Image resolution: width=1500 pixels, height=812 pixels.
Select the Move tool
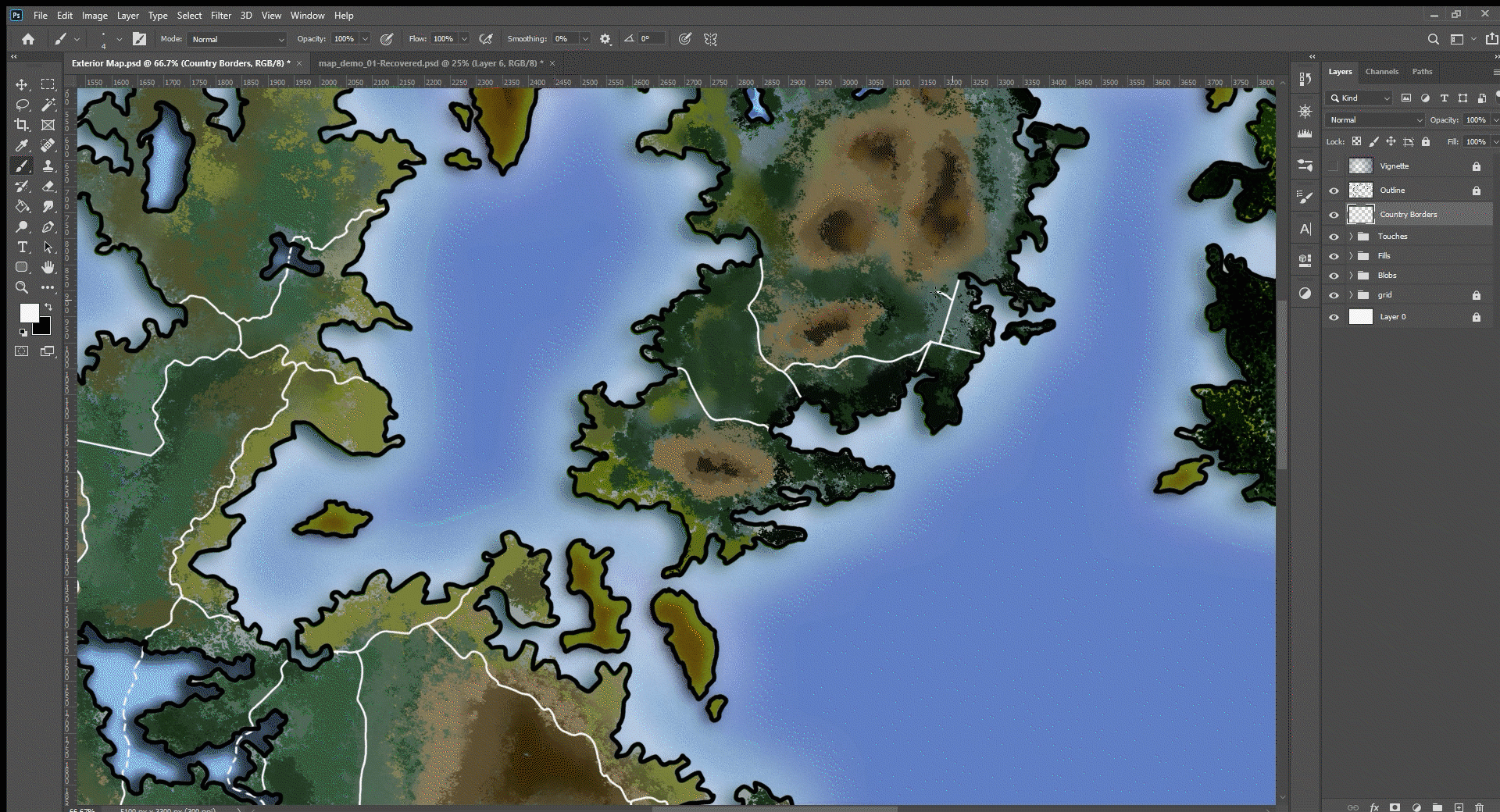[22, 84]
